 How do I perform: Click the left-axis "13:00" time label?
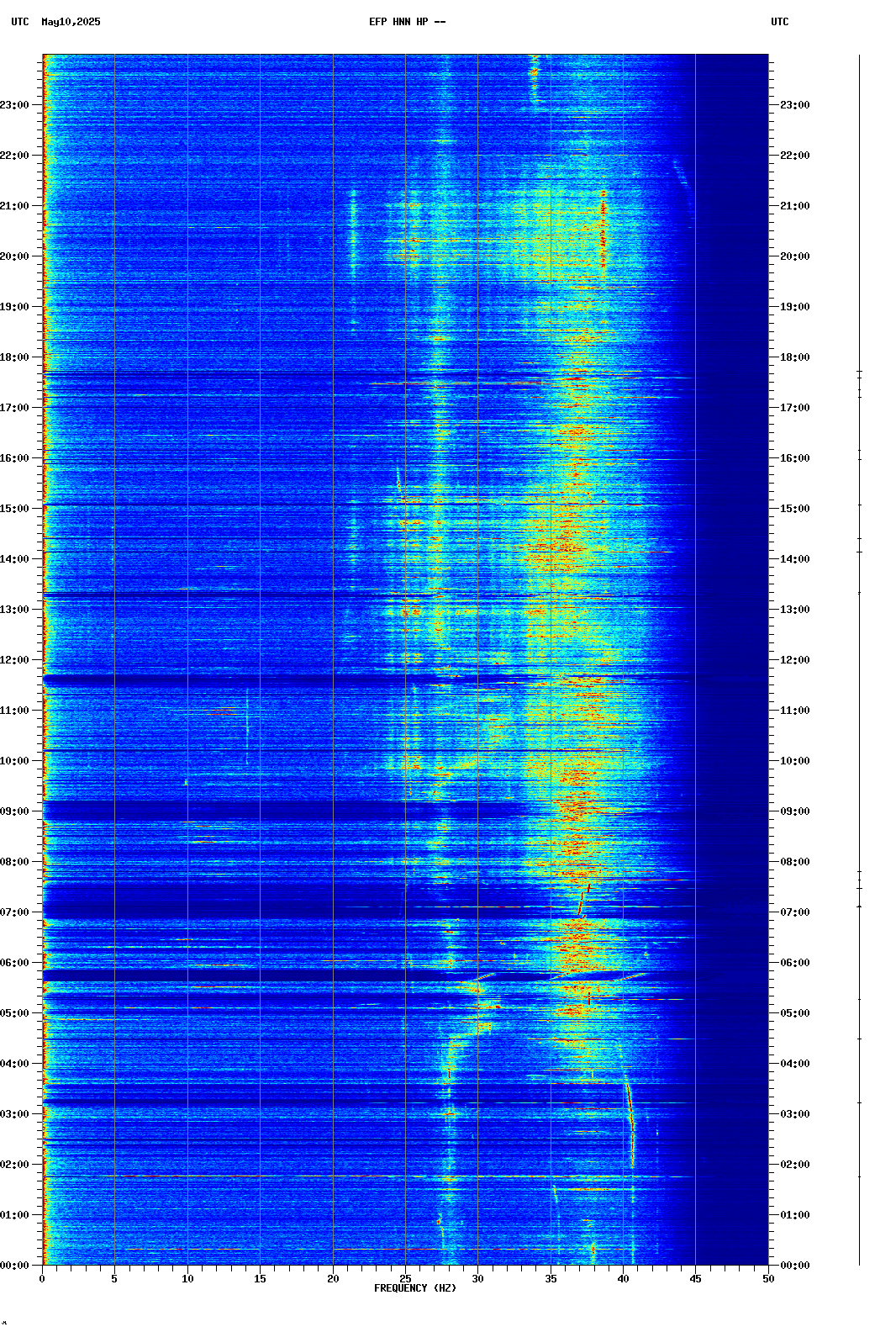point(14,610)
